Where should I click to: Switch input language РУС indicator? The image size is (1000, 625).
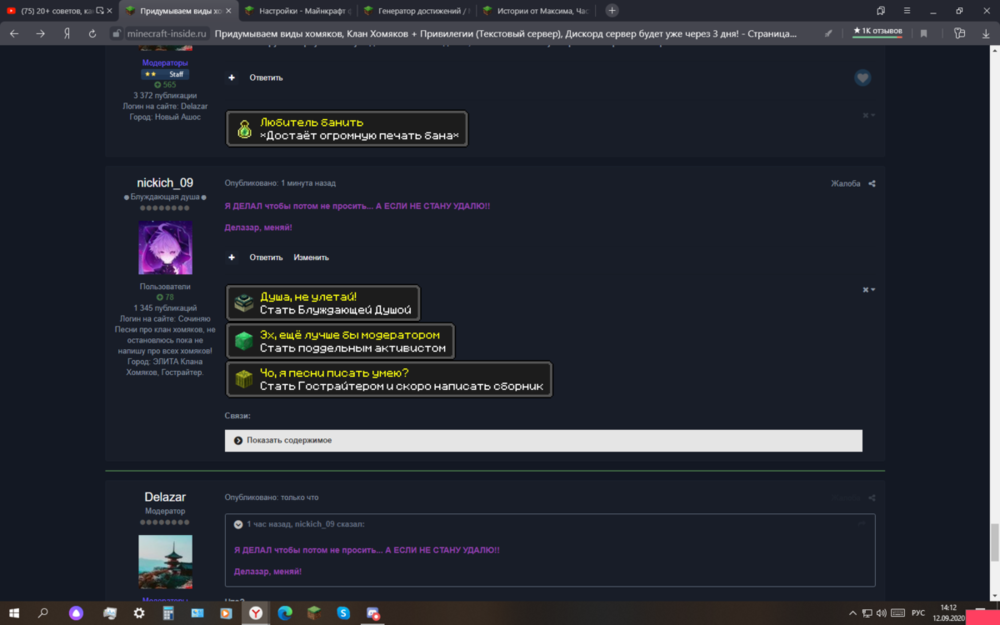point(918,614)
